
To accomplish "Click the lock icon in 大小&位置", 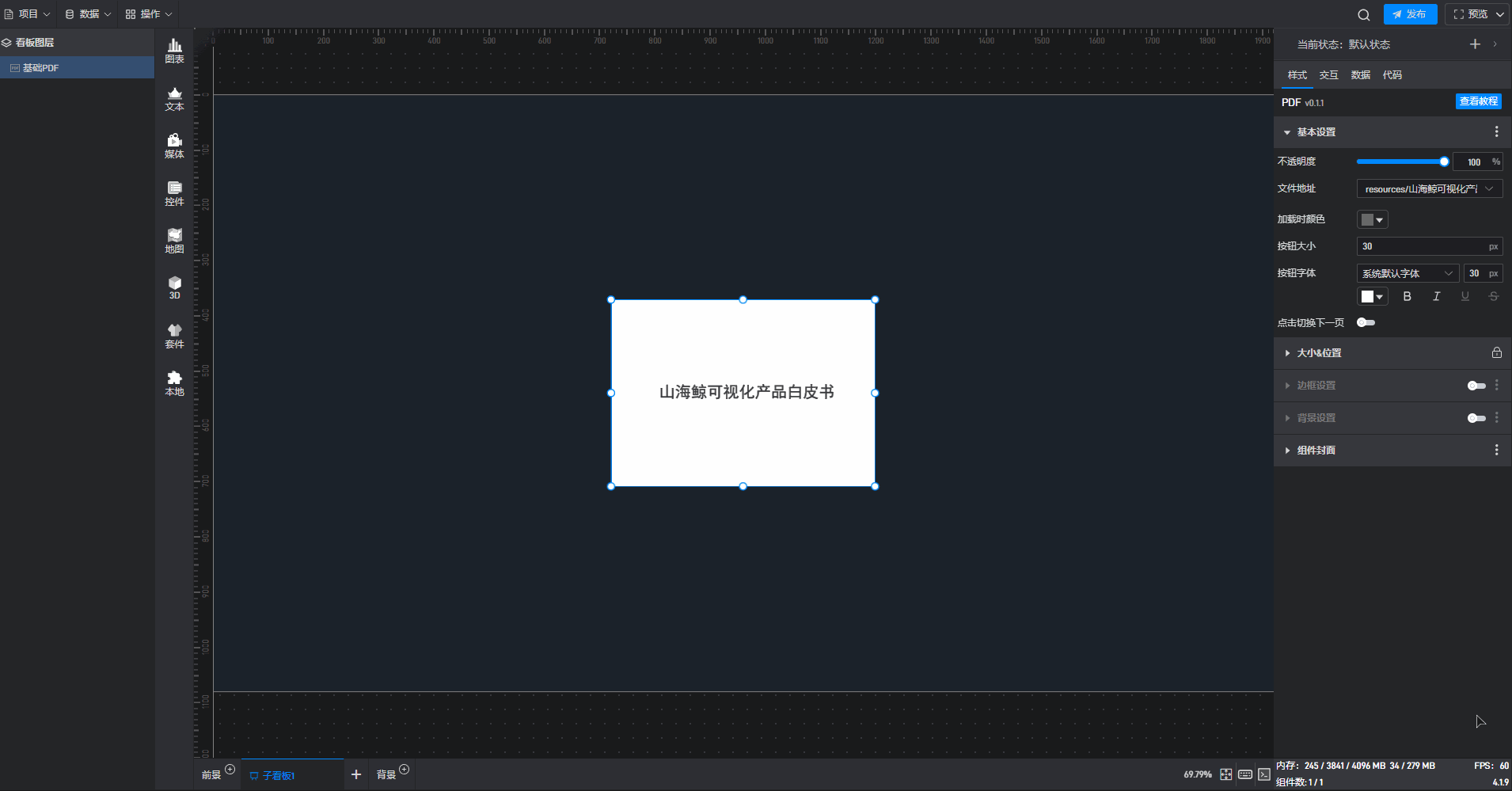I will tap(1496, 353).
